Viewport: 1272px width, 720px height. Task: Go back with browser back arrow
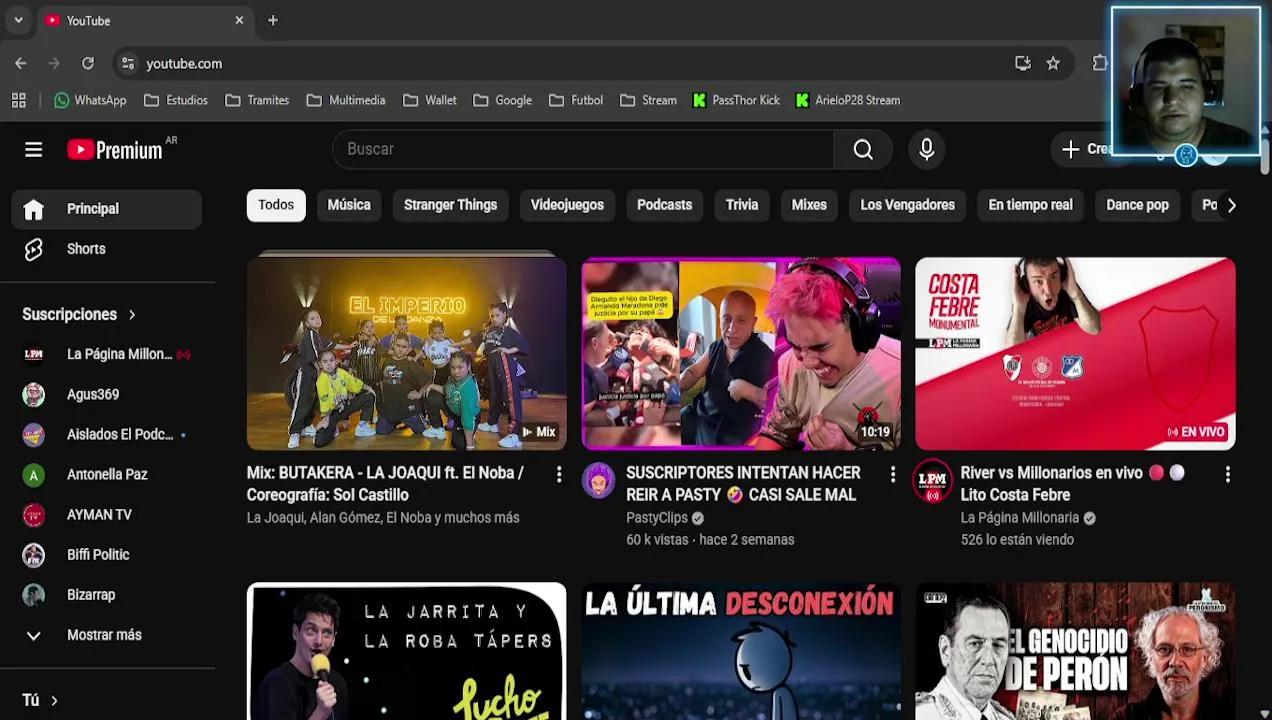coord(21,63)
